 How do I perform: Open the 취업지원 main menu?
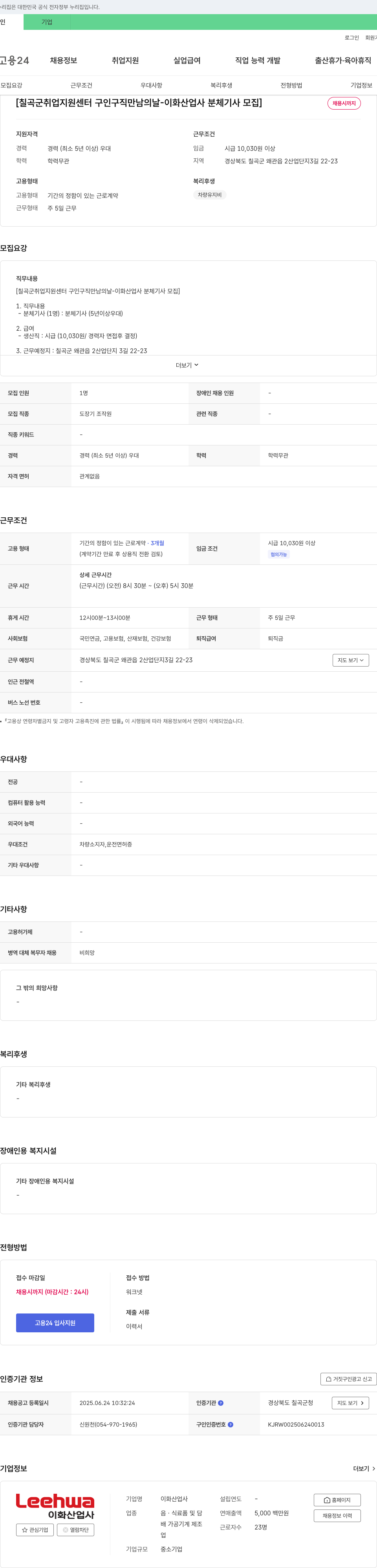(125, 60)
